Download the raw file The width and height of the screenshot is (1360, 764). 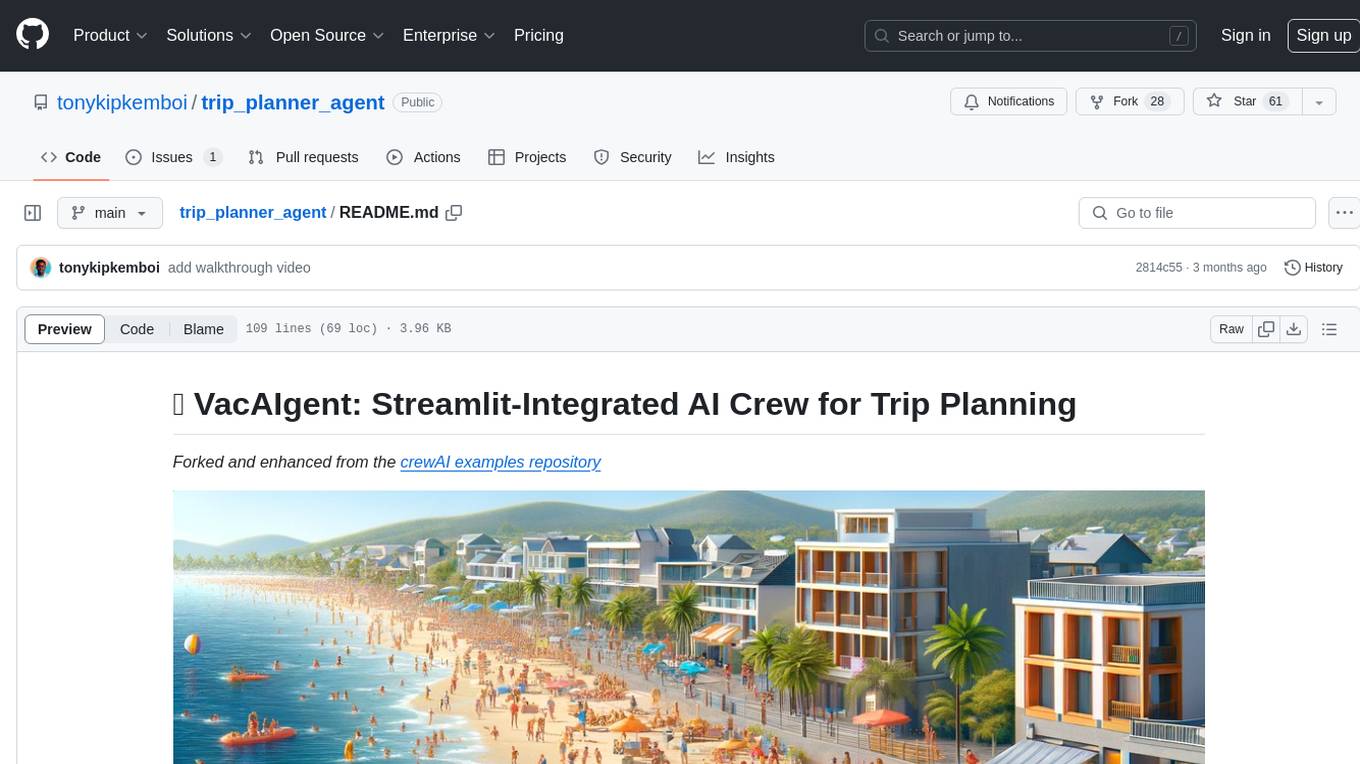pos(1294,329)
